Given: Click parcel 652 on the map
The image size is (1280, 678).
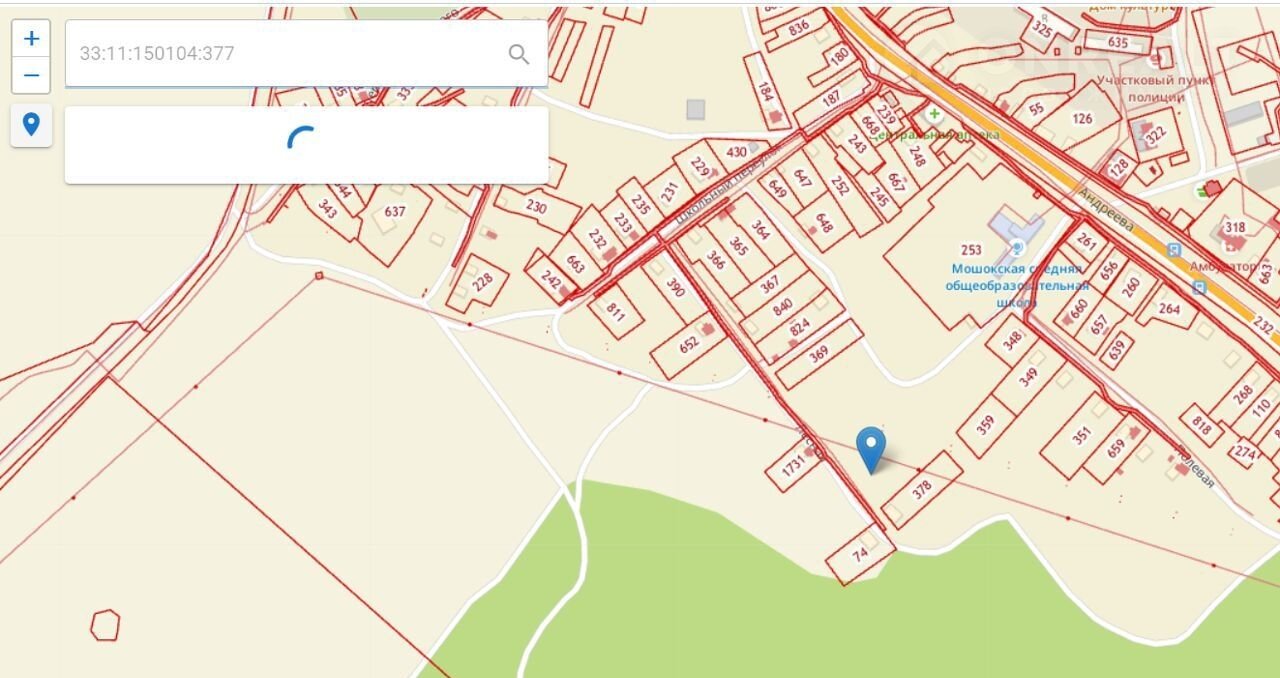Looking at the screenshot, I should (x=688, y=345).
